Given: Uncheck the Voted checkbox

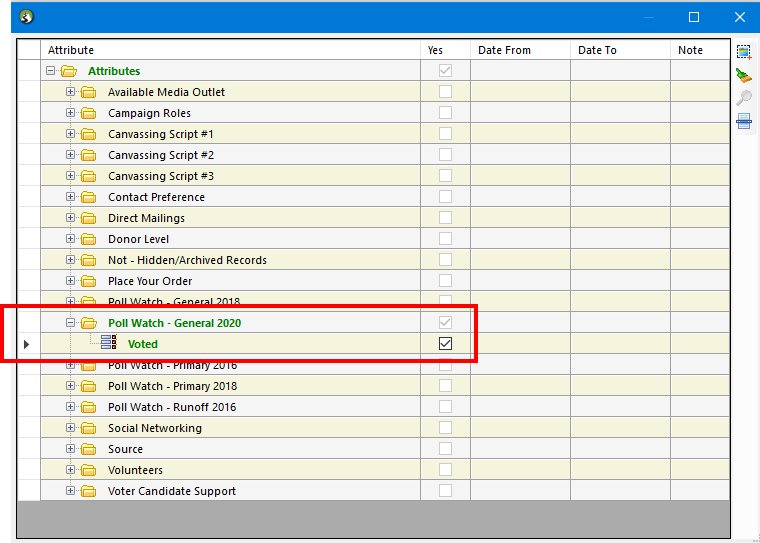Looking at the screenshot, I should (445, 343).
